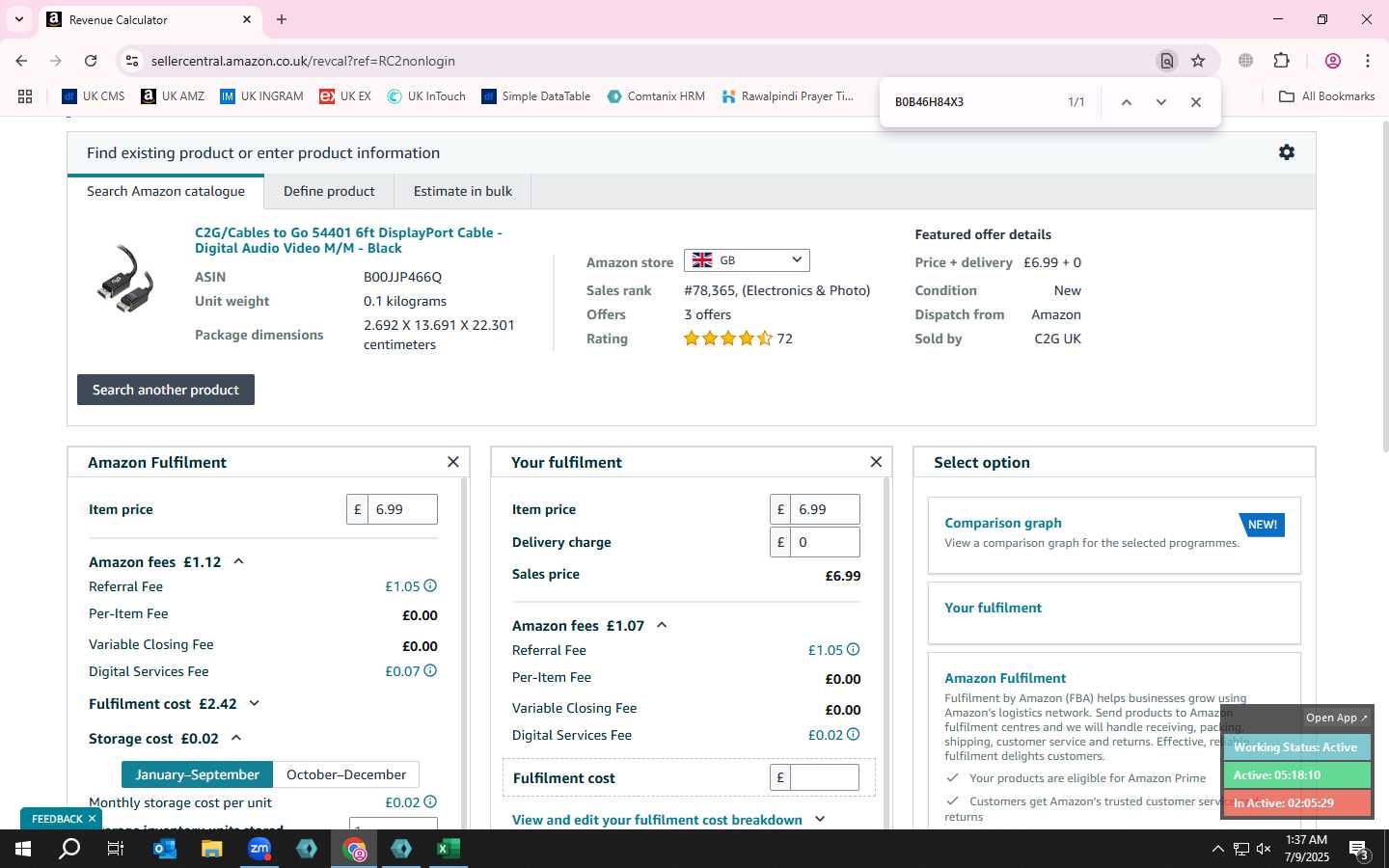Bookmark this page with the star icon
The width and height of the screenshot is (1389, 868).
pos(1198,61)
